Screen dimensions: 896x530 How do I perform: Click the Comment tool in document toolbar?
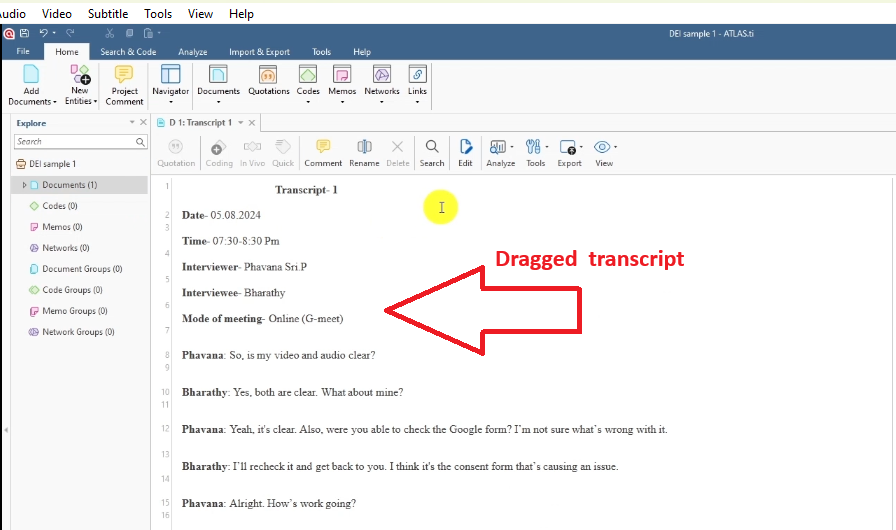[x=323, y=153]
